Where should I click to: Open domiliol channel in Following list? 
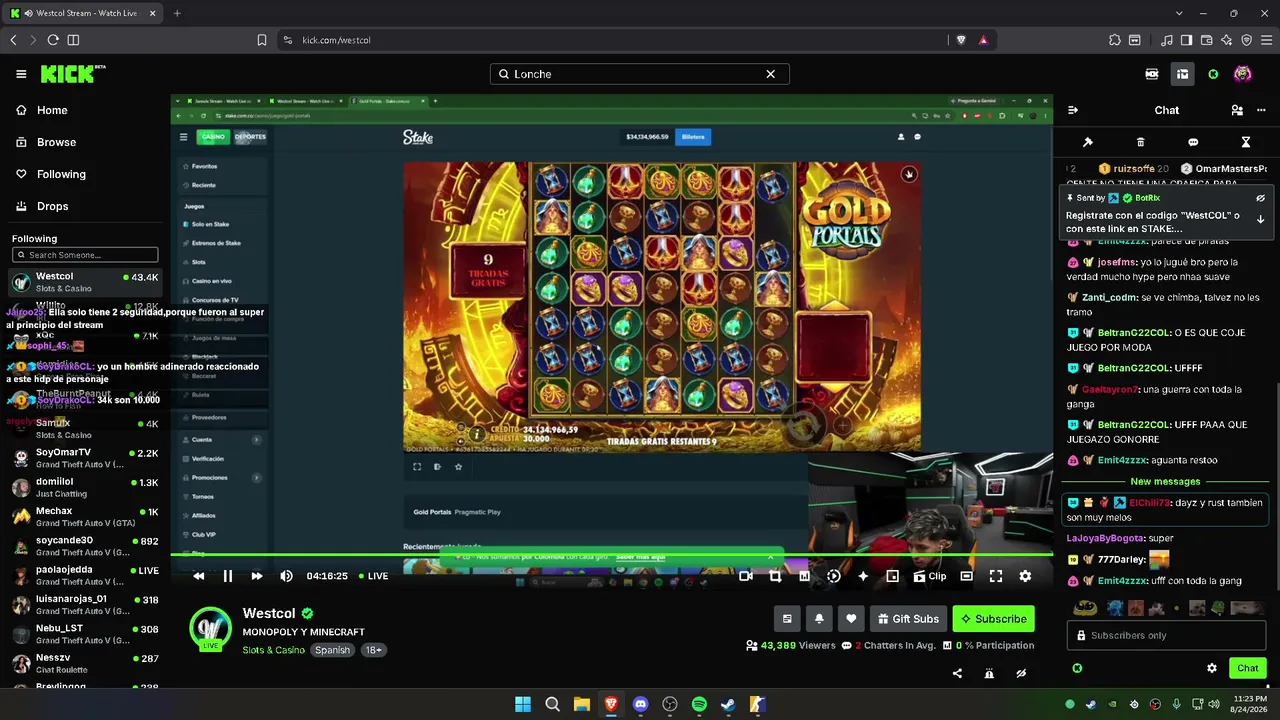click(85, 487)
